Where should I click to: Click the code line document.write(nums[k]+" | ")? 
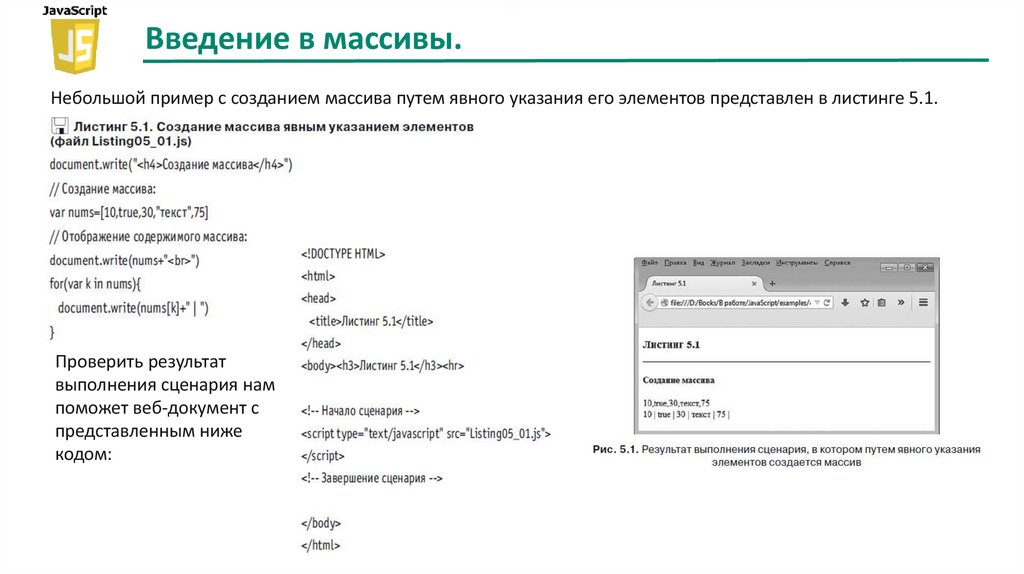(x=133, y=308)
